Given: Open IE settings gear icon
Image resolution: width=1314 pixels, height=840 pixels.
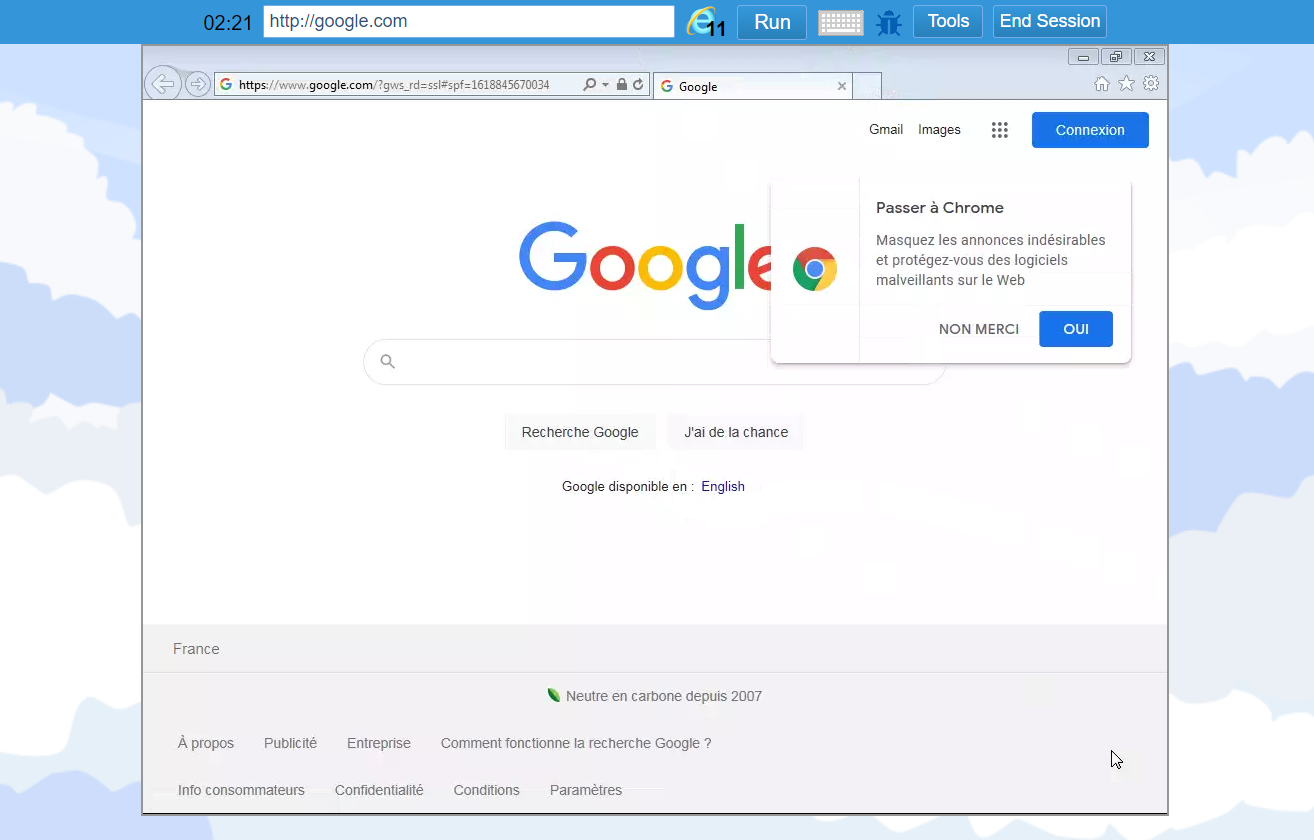Looking at the screenshot, I should [1151, 84].
